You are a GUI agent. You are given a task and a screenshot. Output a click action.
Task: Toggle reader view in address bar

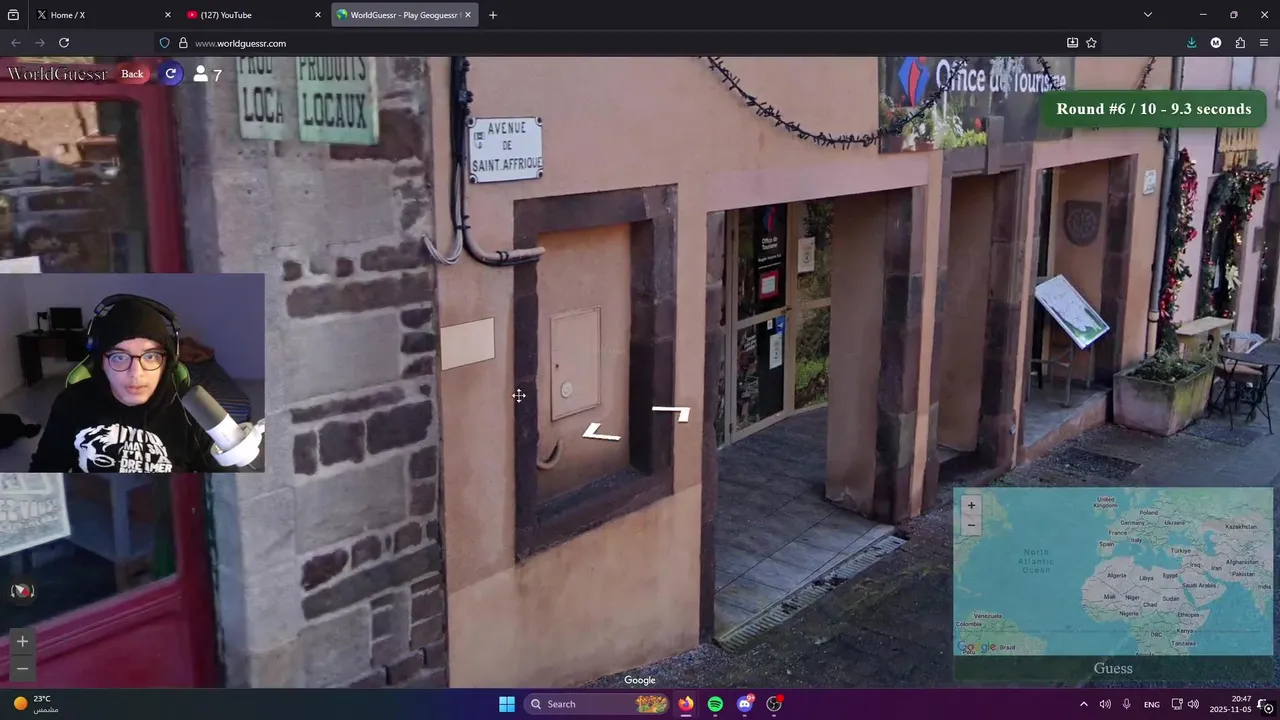click(1072, 43)
